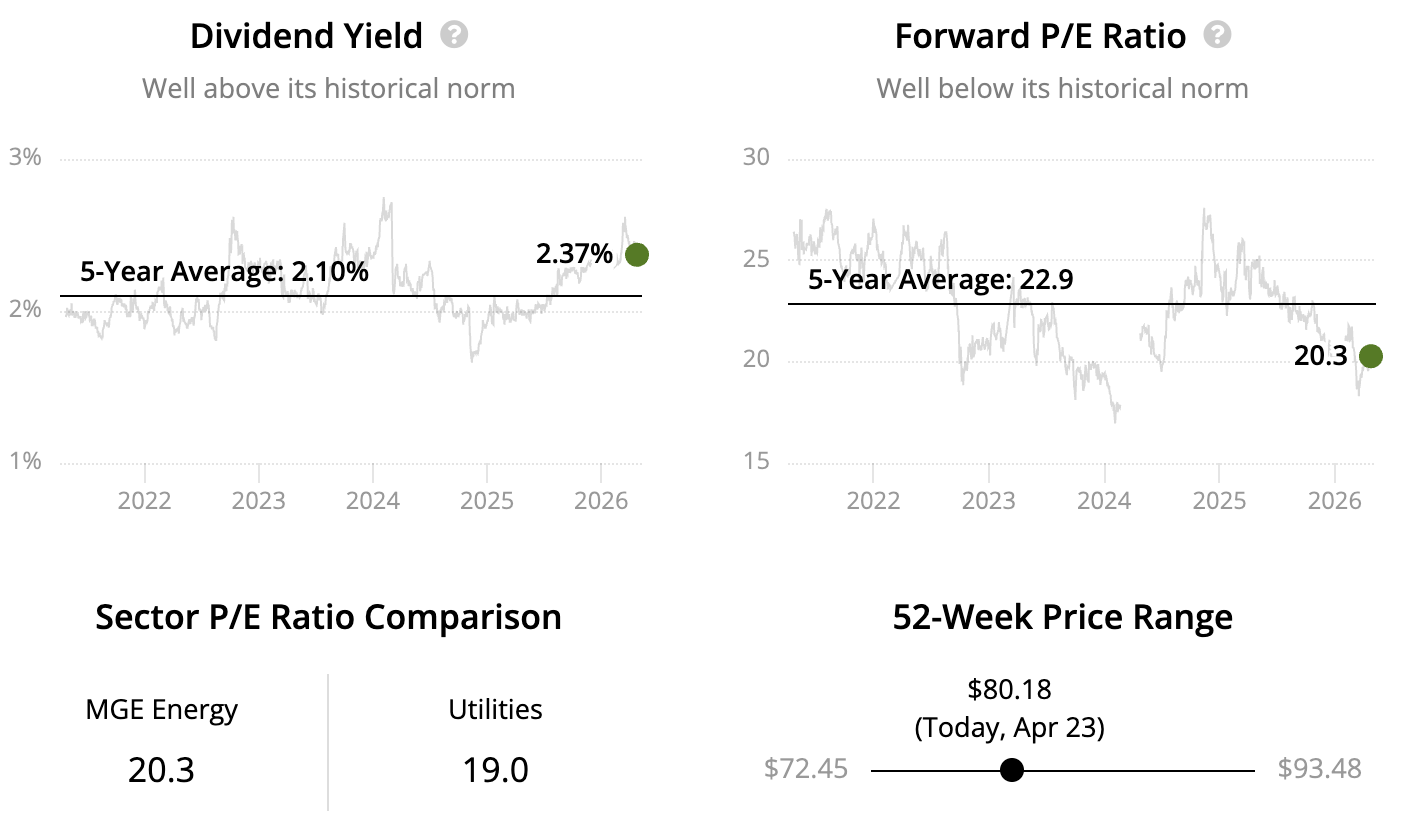Click the $93.48 52-week high price
This screenshot has height=830, width=1414.
(1319, 769)
